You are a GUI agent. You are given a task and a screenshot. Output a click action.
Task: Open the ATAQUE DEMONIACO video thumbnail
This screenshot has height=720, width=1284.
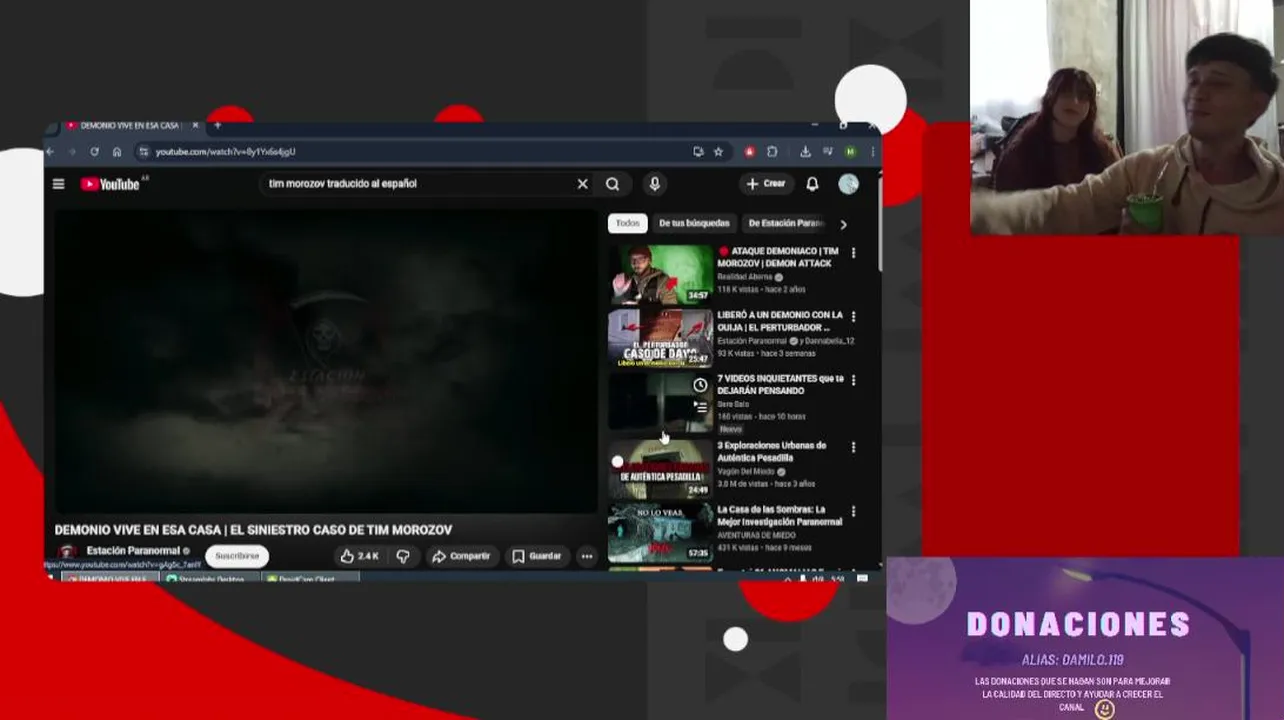pyautogui.click(x=660, y=273)
